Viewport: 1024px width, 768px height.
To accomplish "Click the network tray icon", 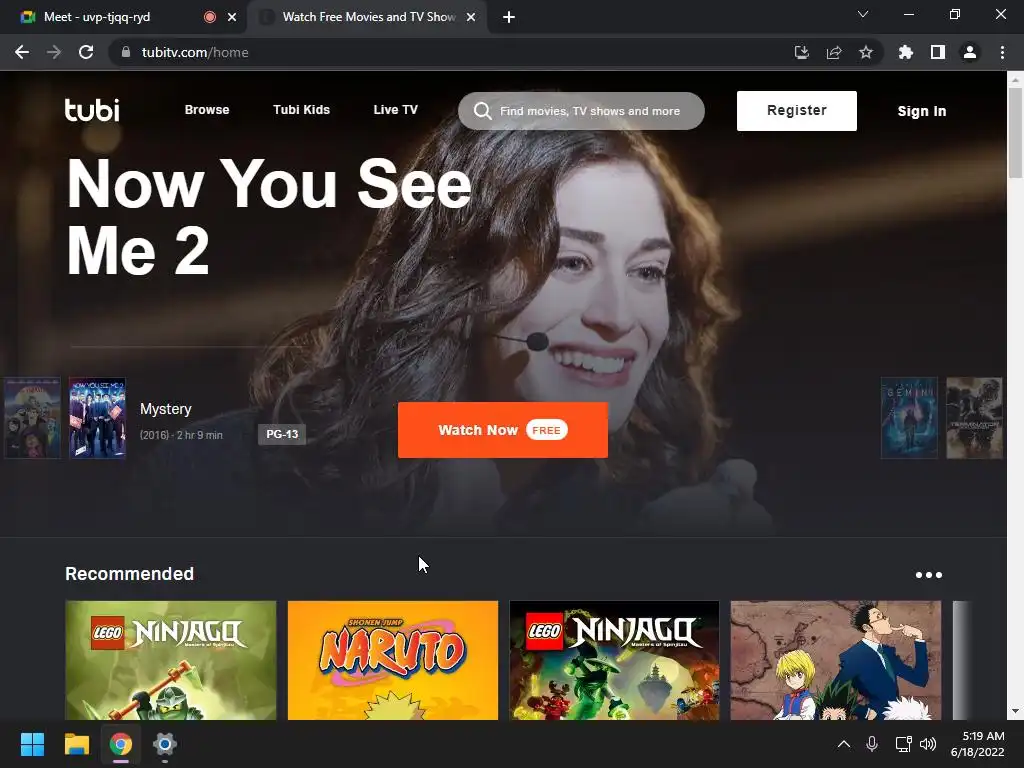I will [903, 744].
